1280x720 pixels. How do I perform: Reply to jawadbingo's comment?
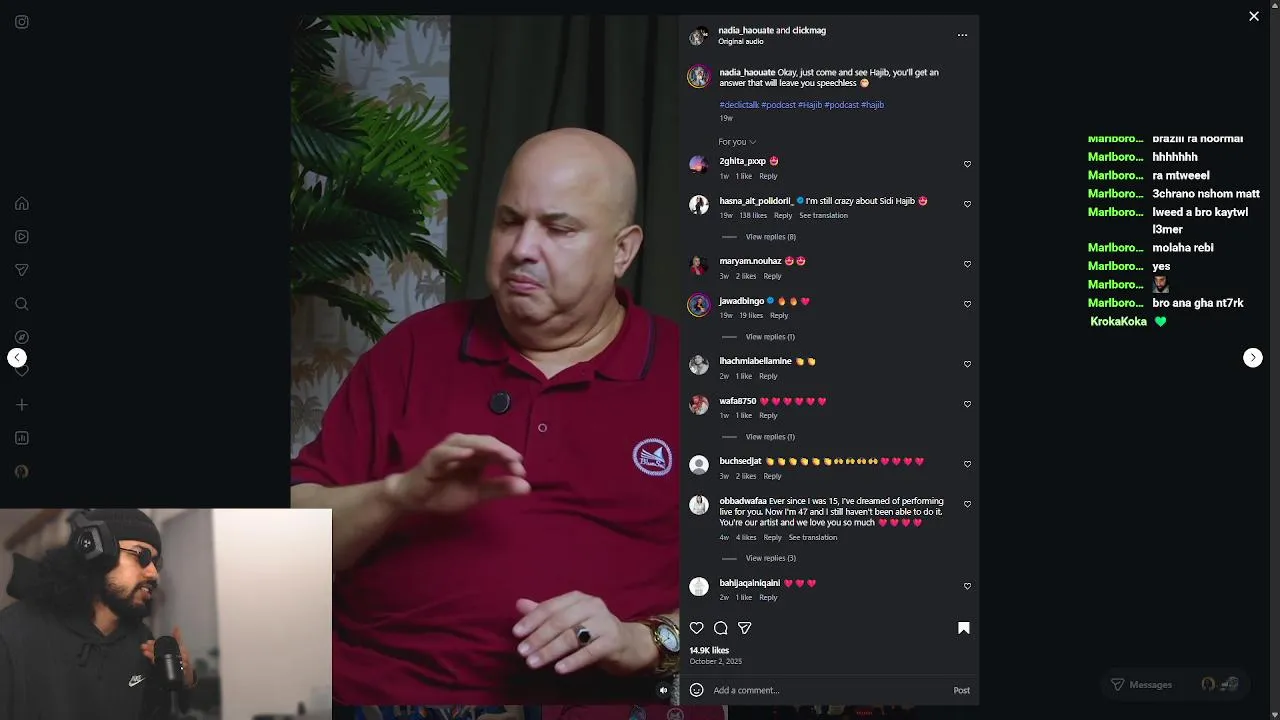[779, 316]
